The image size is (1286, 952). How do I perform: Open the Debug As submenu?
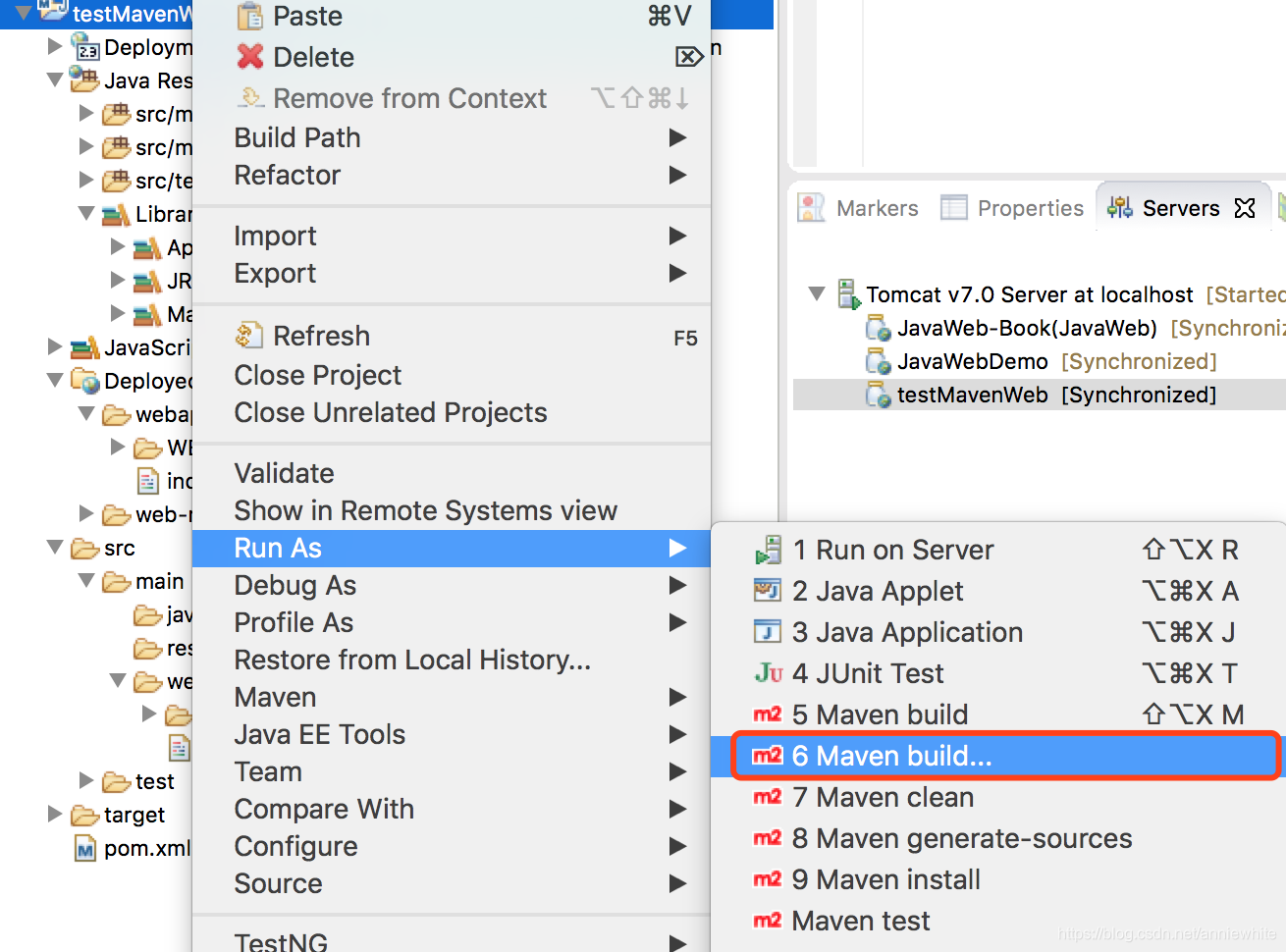click(452, 585)
